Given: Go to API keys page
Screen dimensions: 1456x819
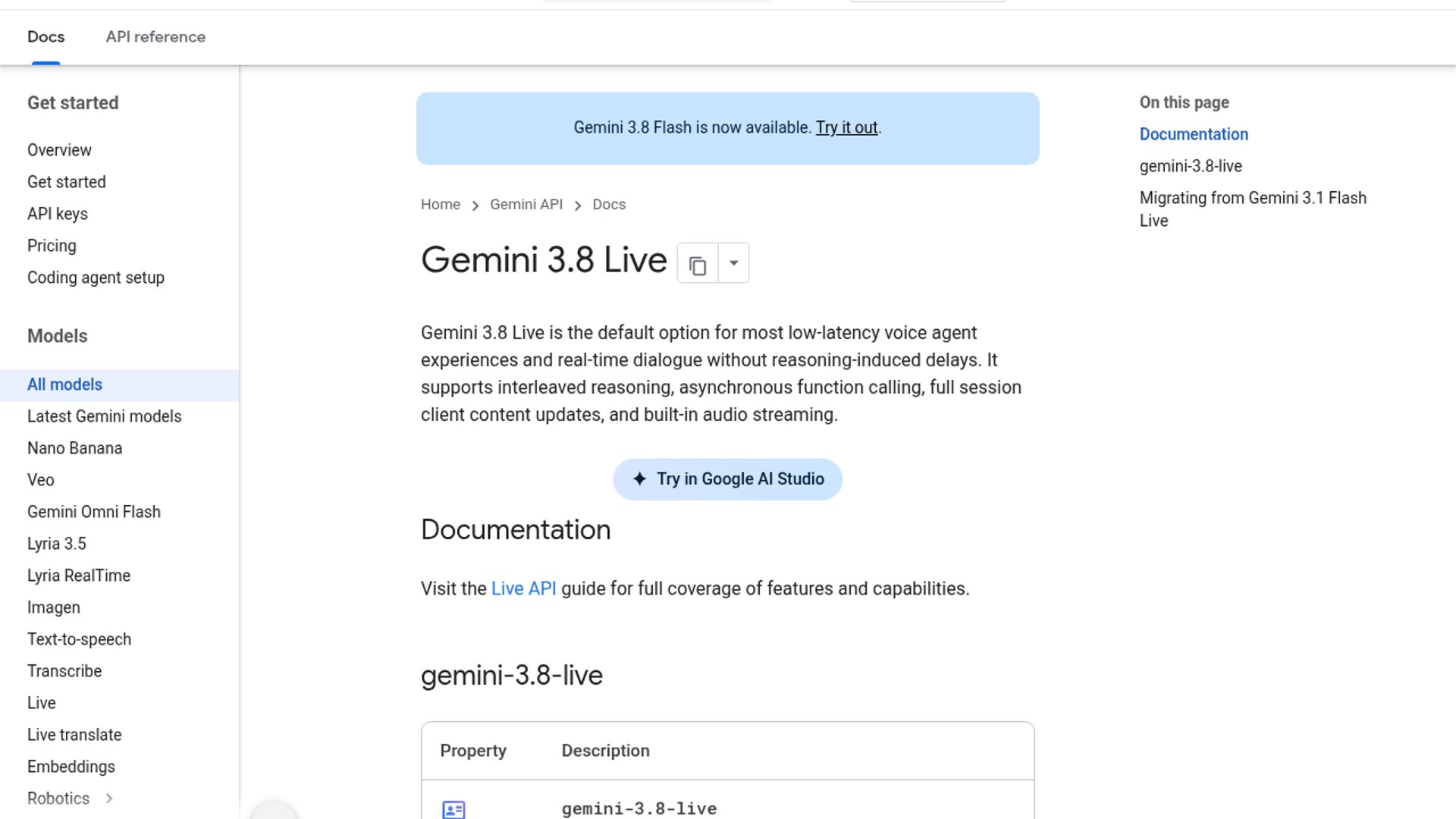Looking at the screenshot, I should (58, 214).
